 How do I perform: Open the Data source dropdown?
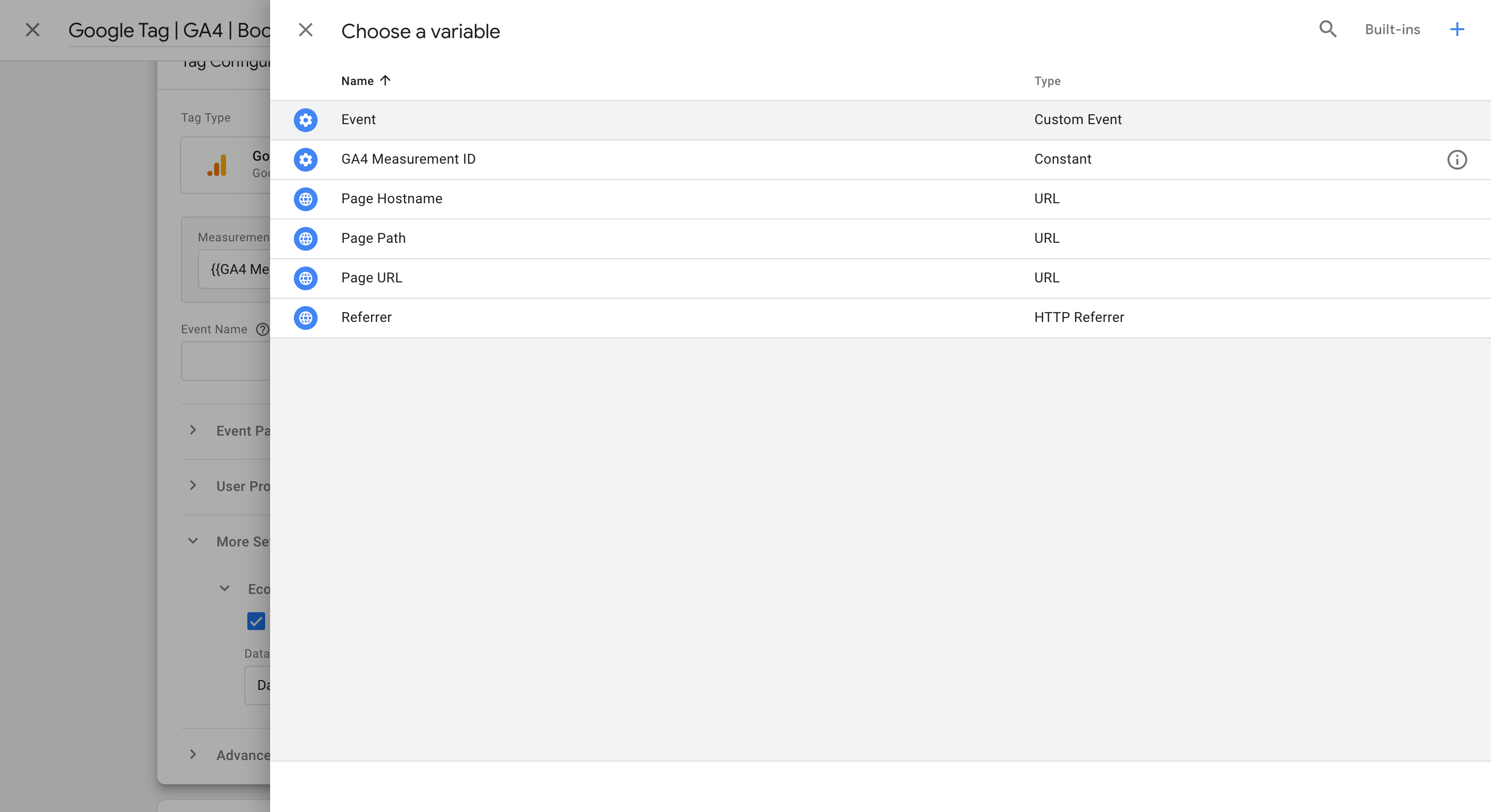pos(258,685)
